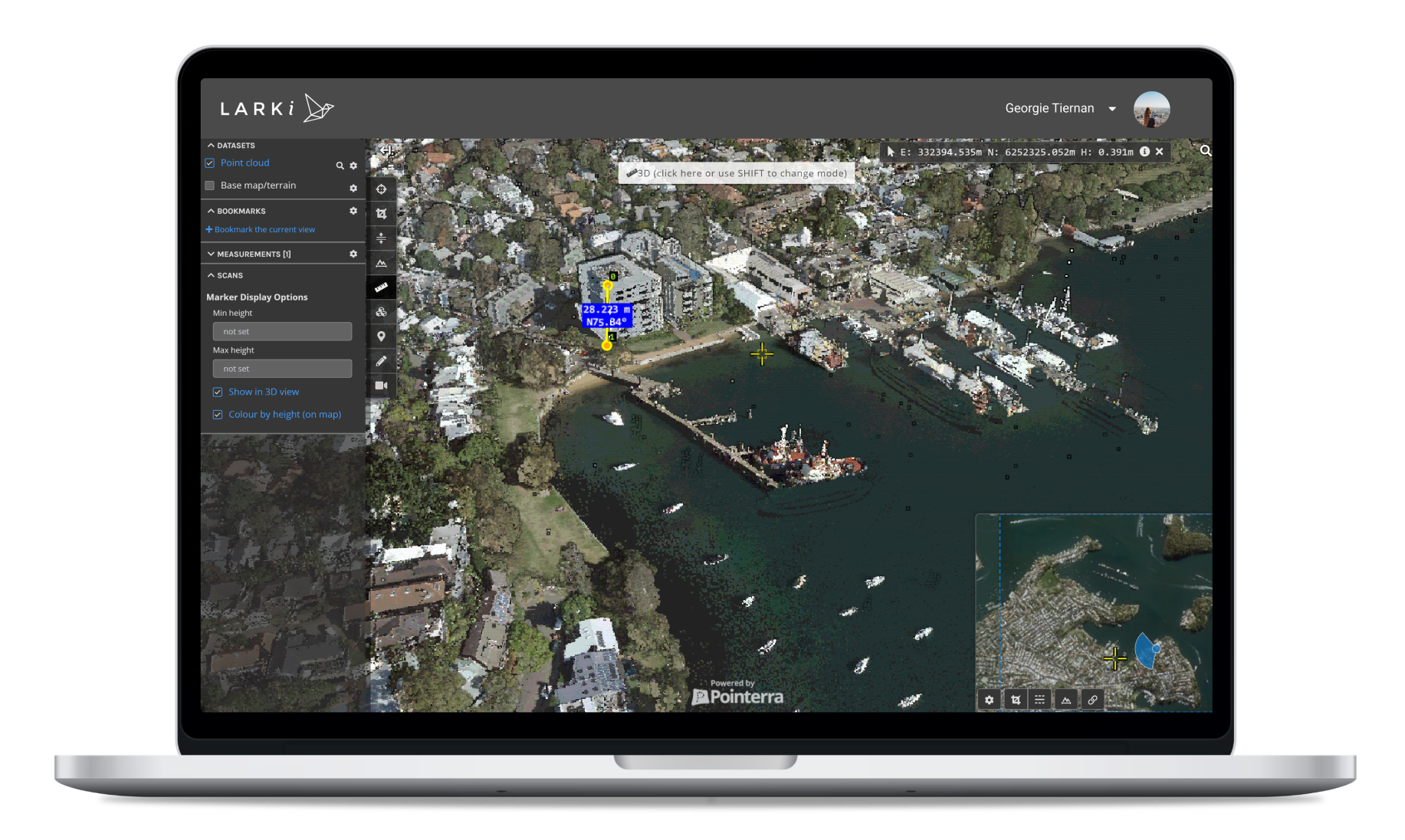1405x840 pixels.
Task: Open Bookmarks section settings gear
Action: 353,211
